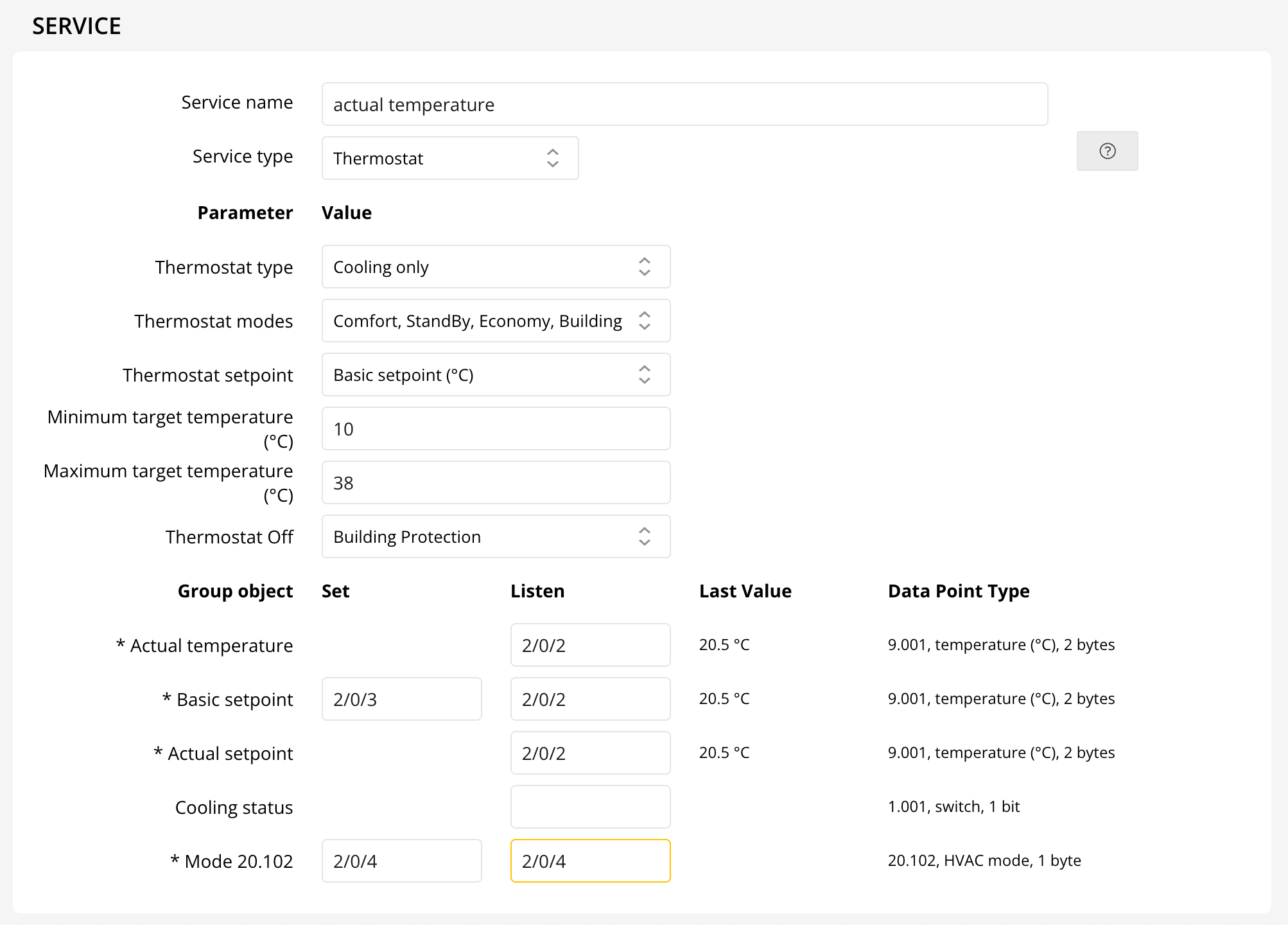Focus the Maximum target temperature field
The image size is (1288, 925).
click(495, 482)
